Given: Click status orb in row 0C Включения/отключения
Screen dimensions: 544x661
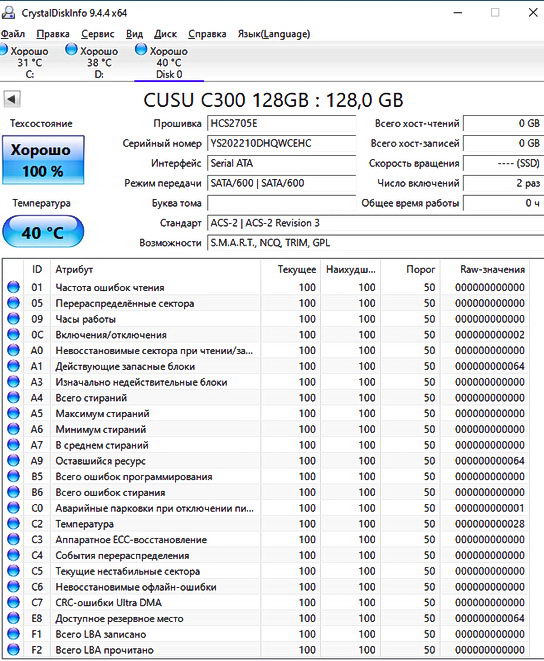Looking at the screenshot, I should click(x=13, y=334).
